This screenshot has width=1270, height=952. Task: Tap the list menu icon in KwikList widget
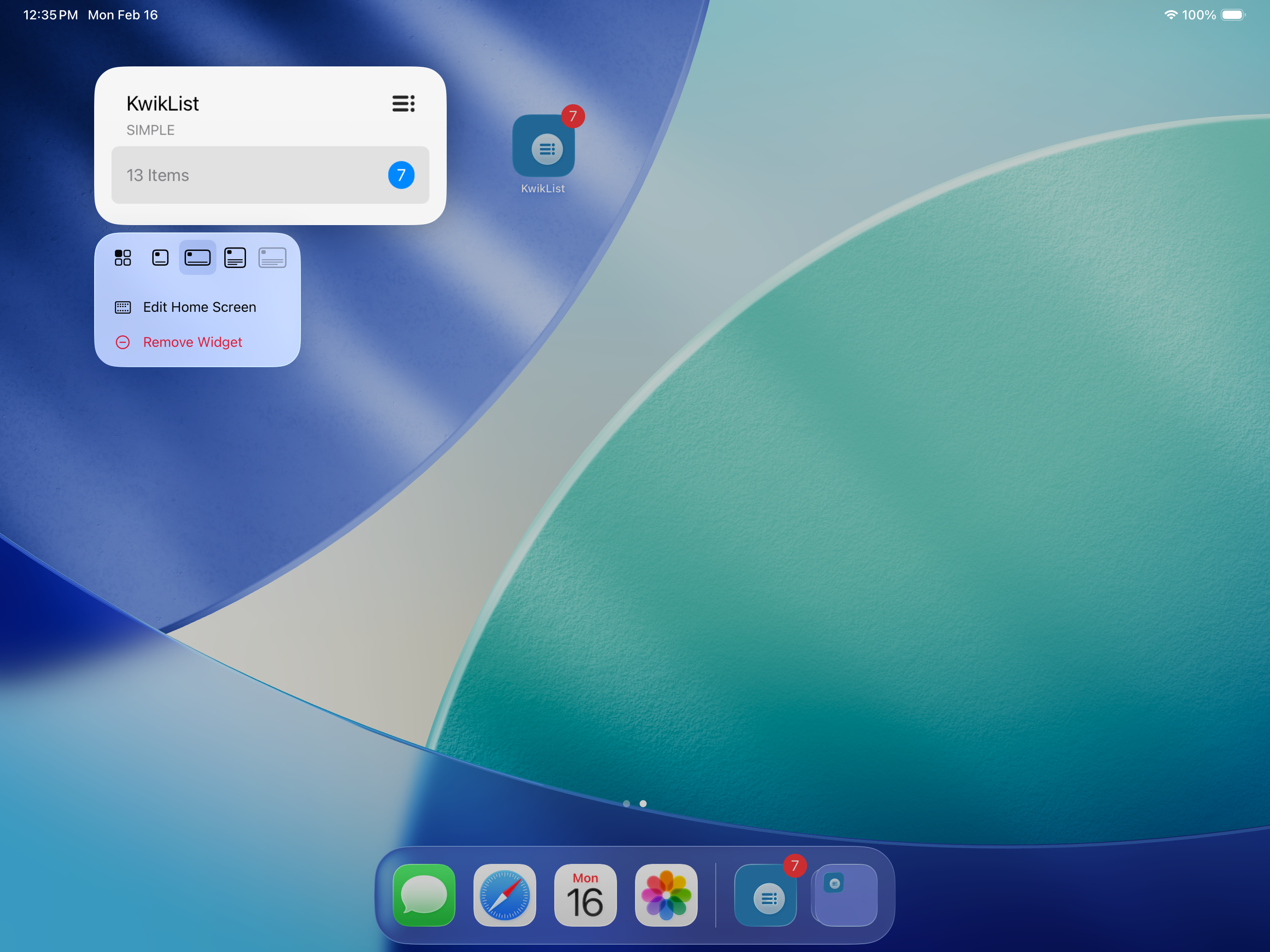point(403,104)
